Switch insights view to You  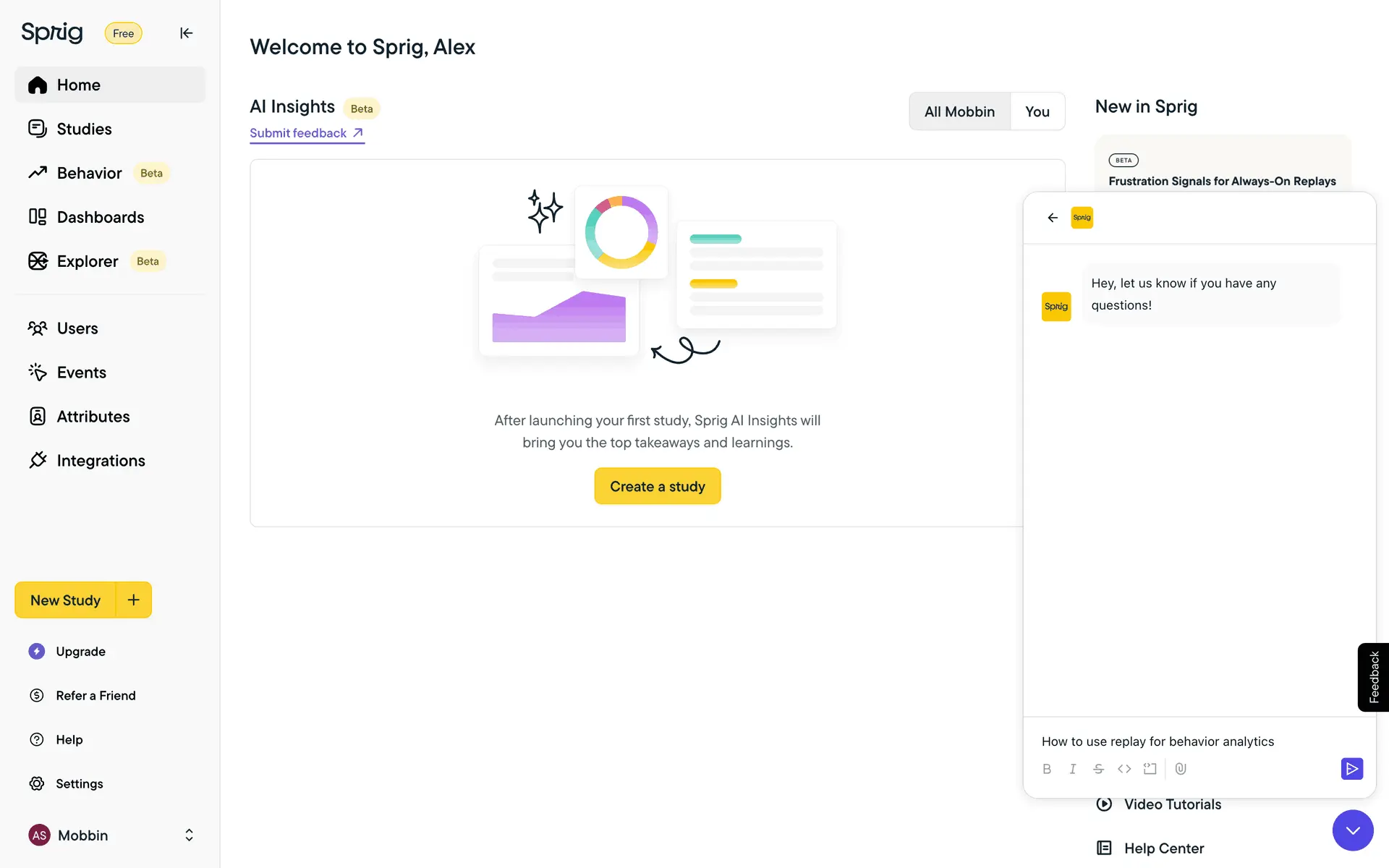coord(1037,111)
